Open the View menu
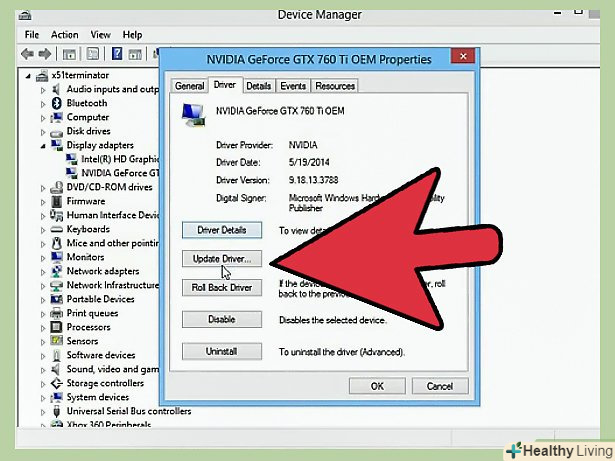Viewport: 615px width, 461px height. [x=100, y=35]
